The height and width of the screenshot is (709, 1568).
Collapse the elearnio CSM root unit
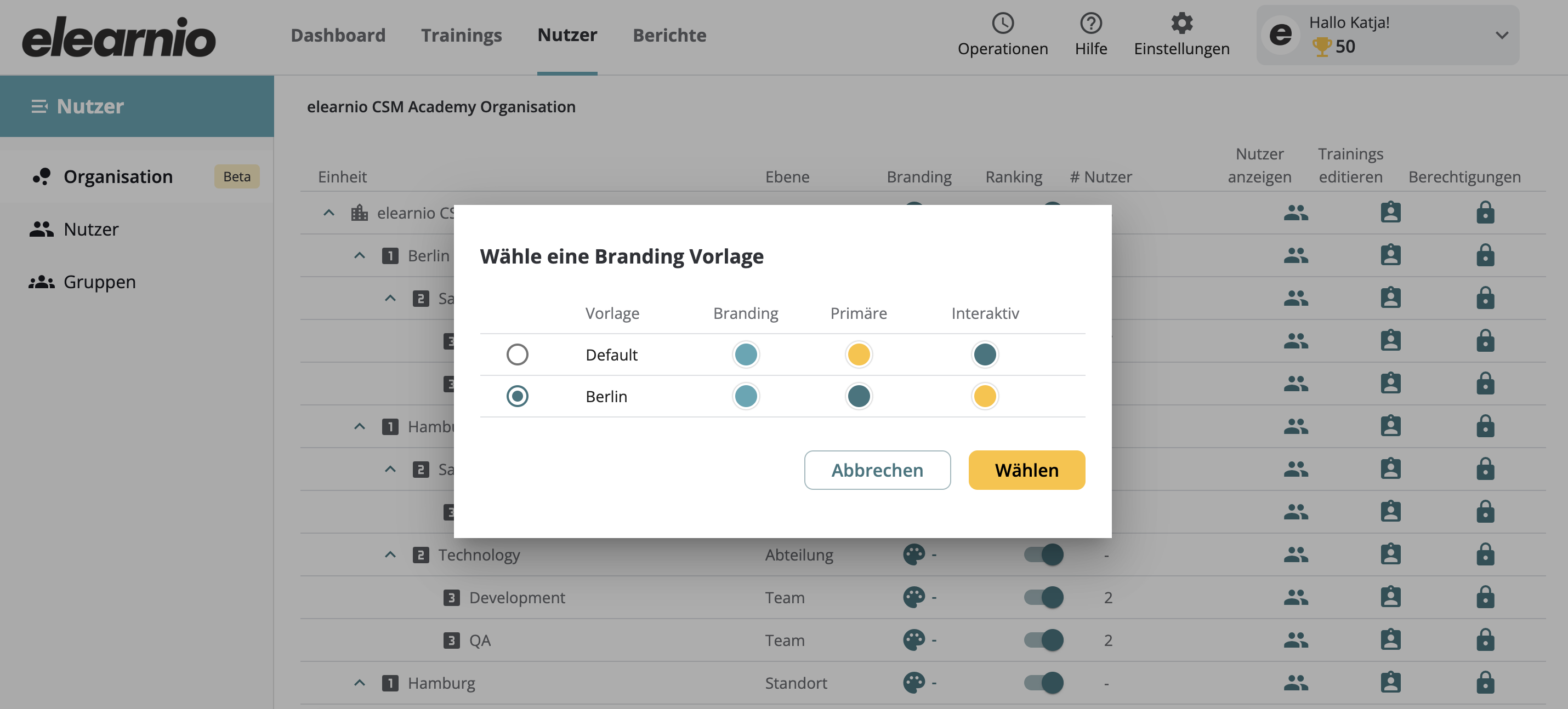328,213
